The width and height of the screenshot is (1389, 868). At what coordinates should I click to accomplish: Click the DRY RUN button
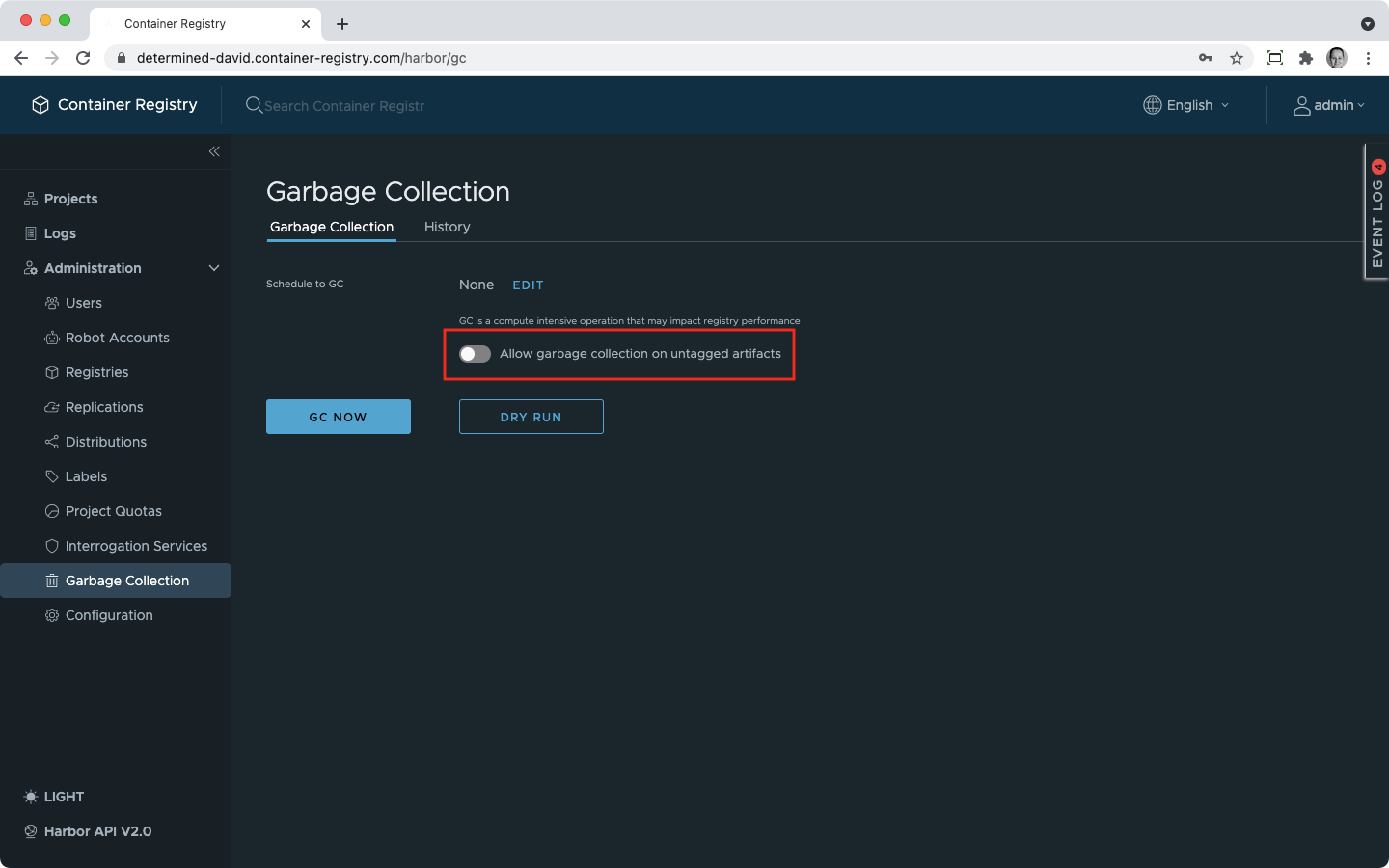tap(531, 417)
